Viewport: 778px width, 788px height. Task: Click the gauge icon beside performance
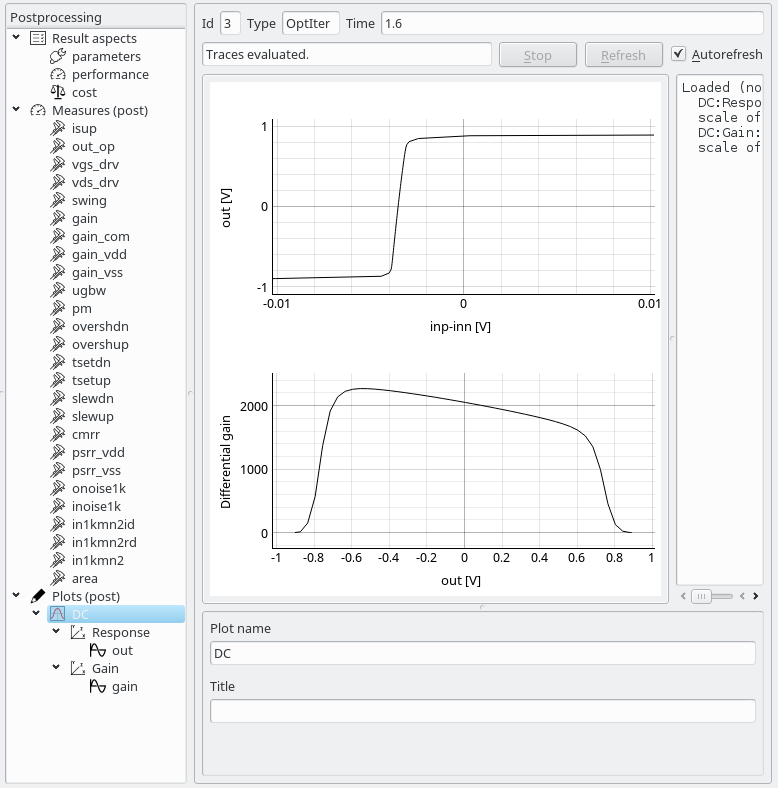57,75
